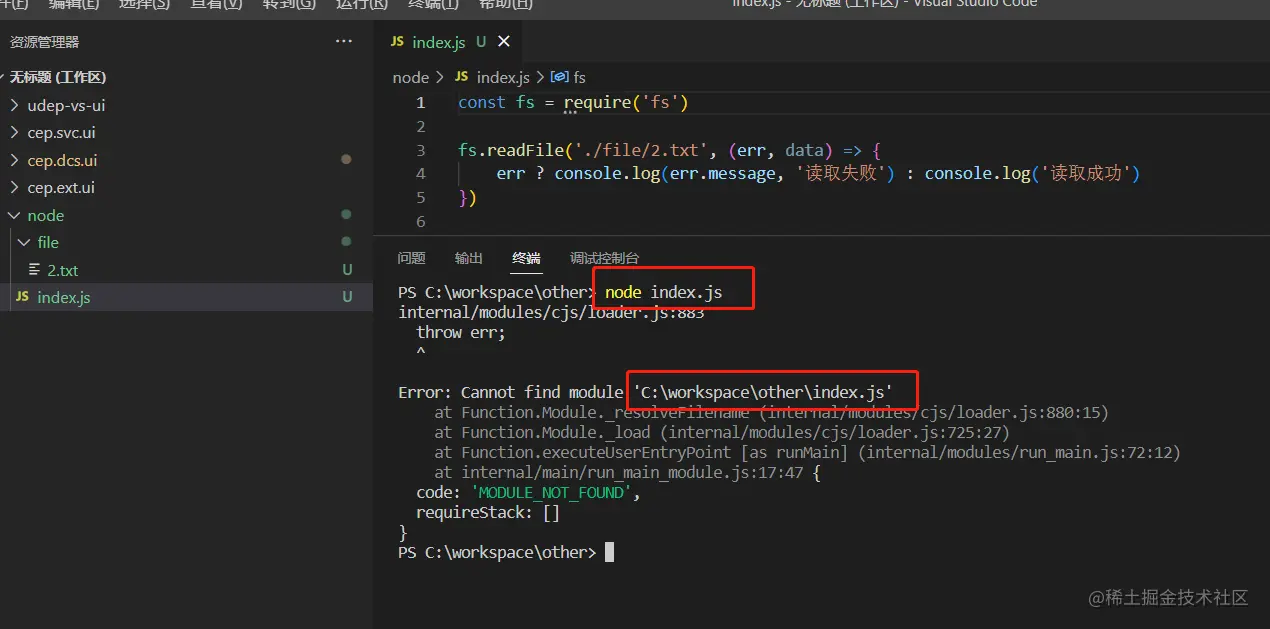Open the 调试控制台 panel tab
Viewport: 1270px width, 629px height.
pyautogui.click(x=604, y=258)
